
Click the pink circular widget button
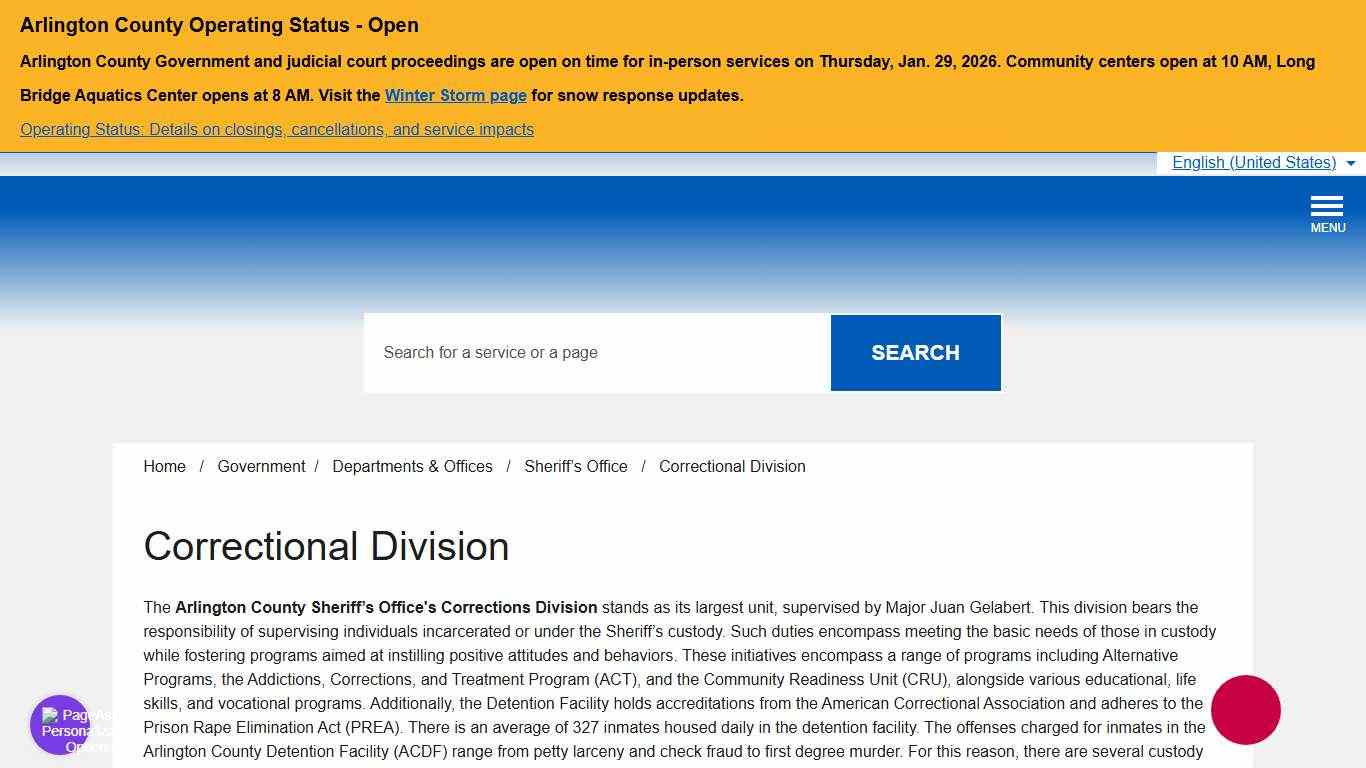coord(1245,709)
